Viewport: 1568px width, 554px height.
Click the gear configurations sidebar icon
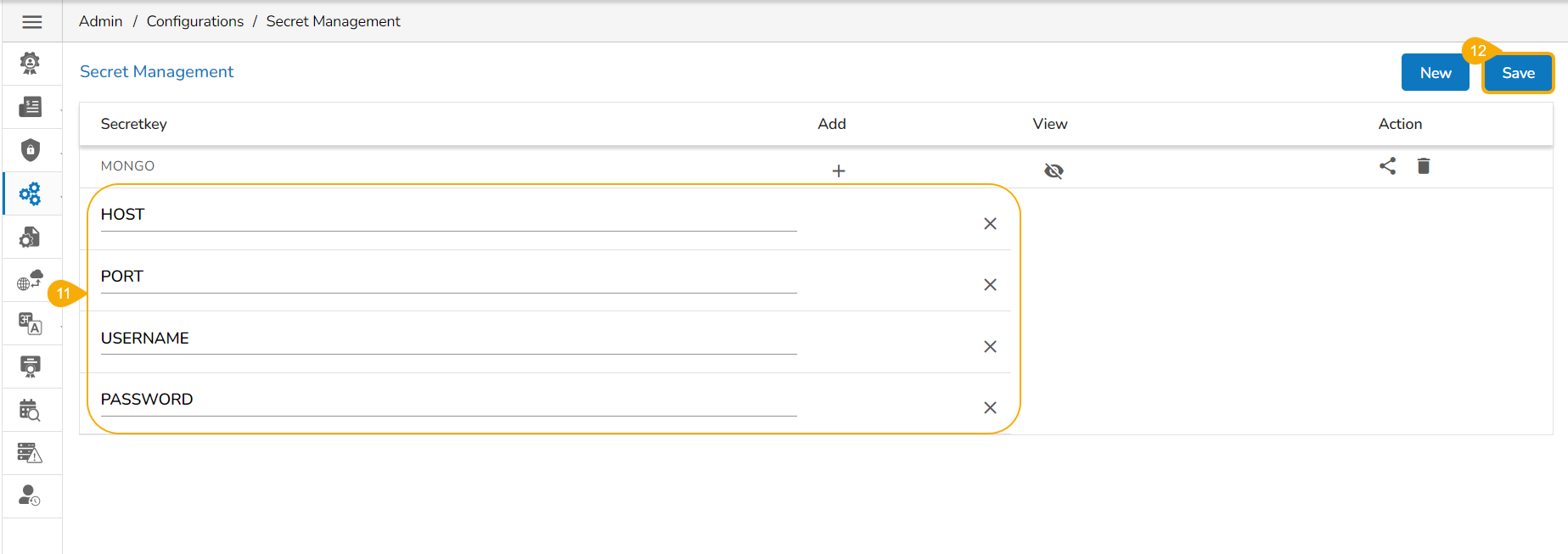[x=31, y=194]
